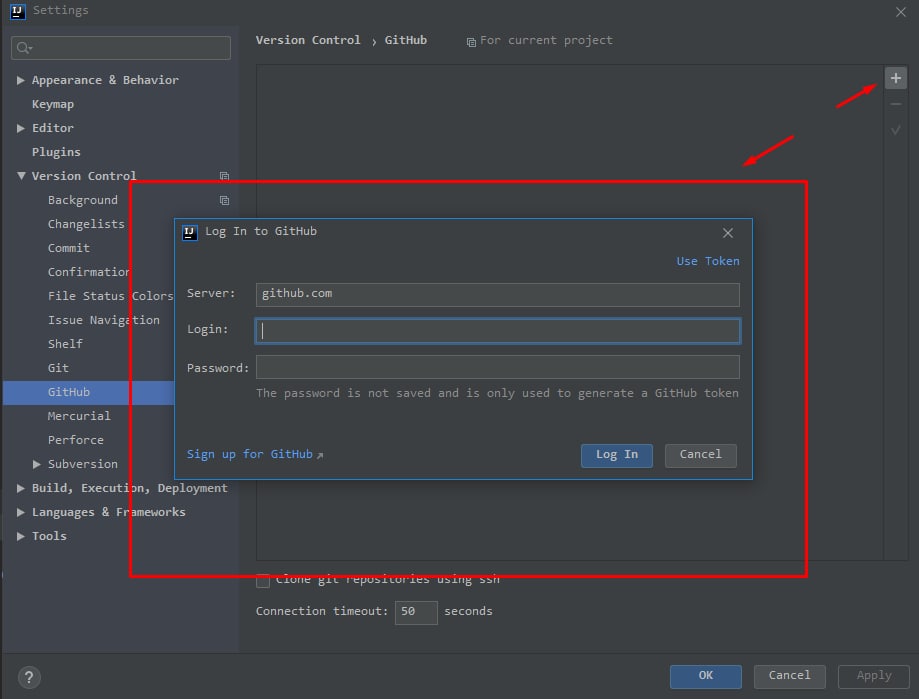Select Git settings item
Viewport: 919px width, 699px height.
[x=58, y=368]
